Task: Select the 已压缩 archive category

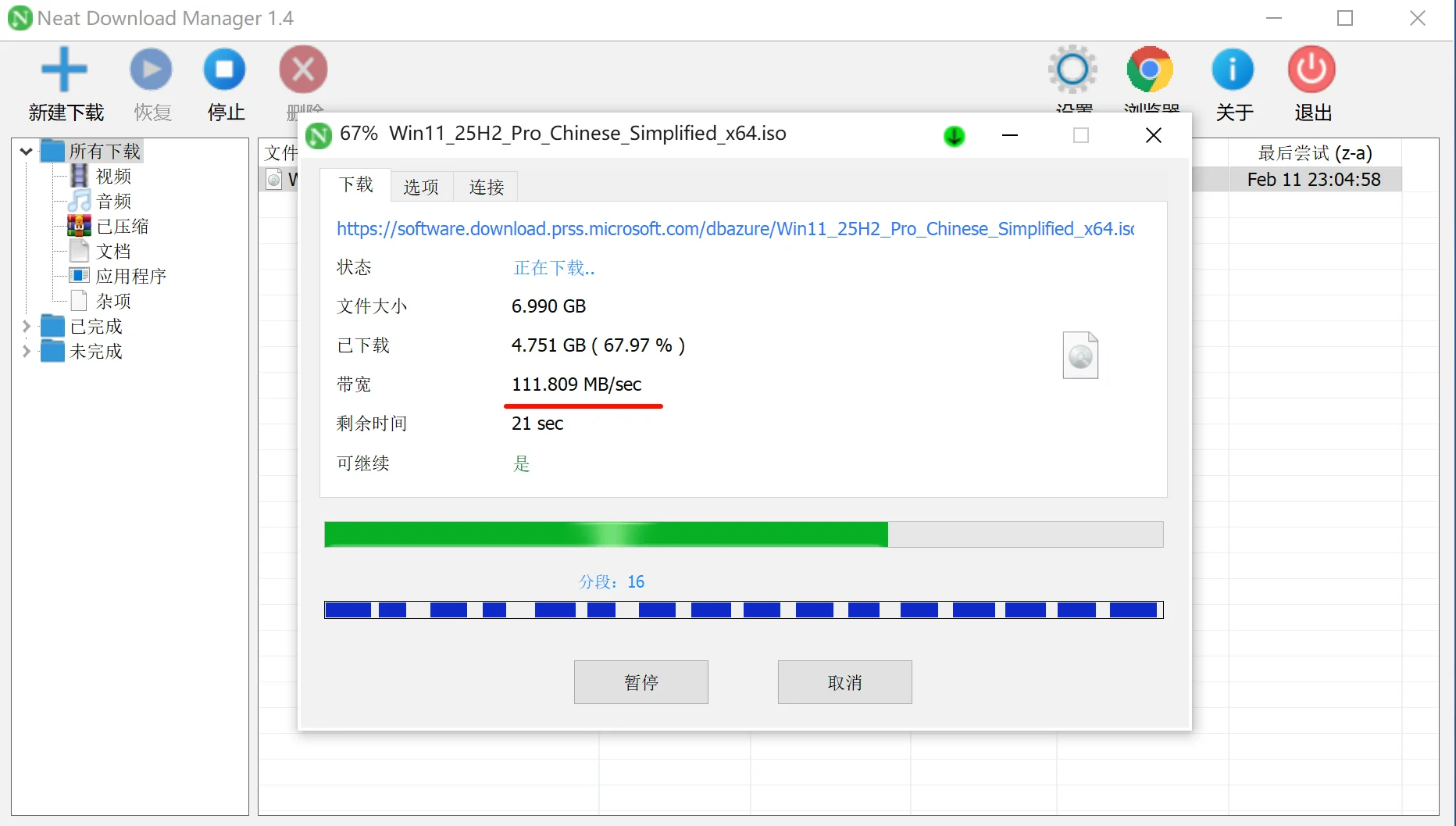Action: [79, 226]
